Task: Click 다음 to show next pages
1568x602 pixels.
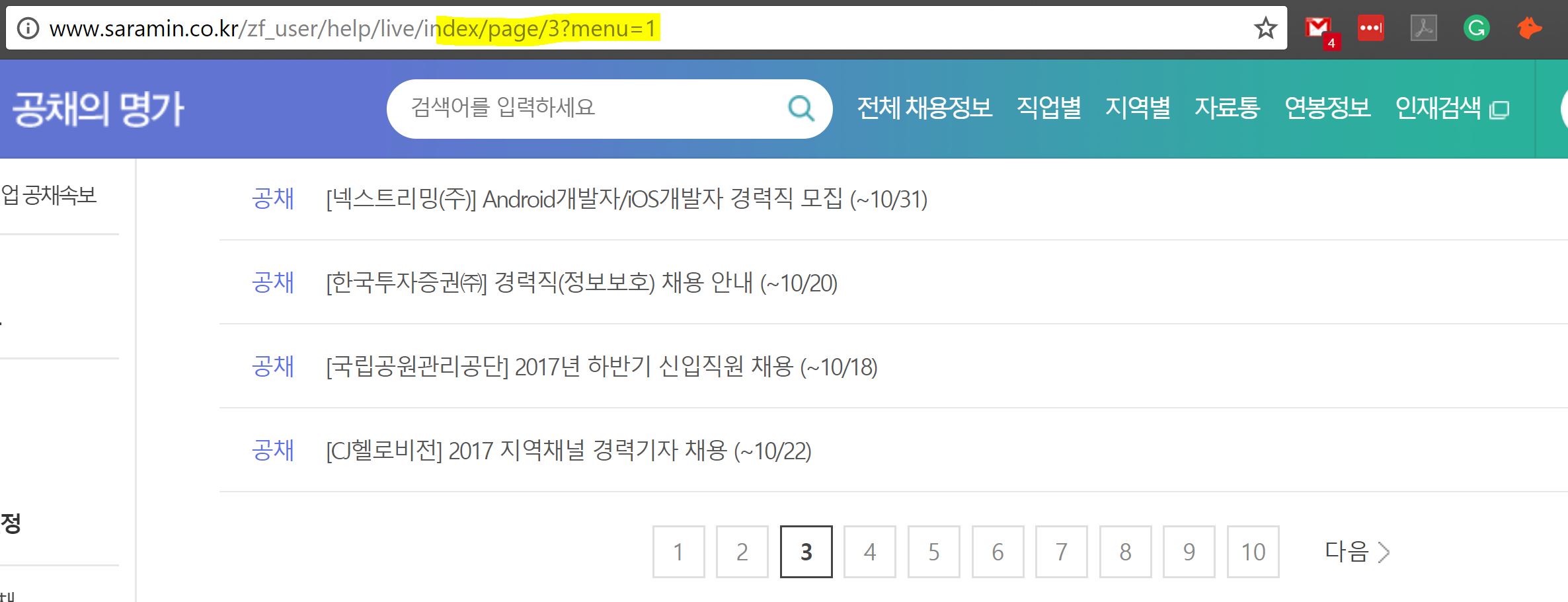Action: pos(1357,552)
